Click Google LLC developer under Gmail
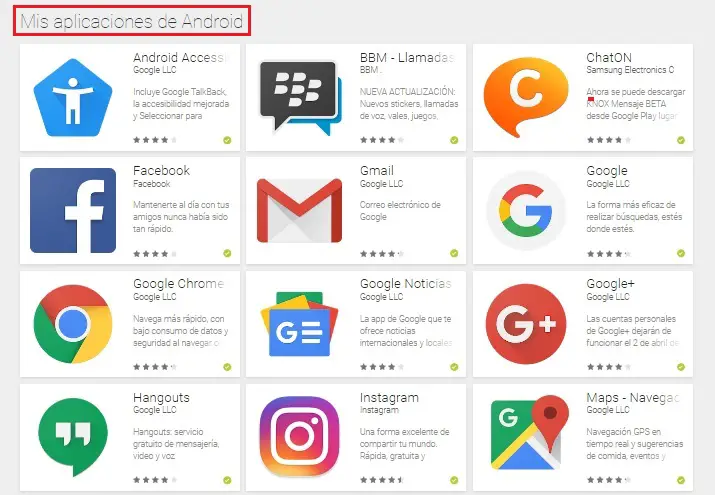Viewport: 715px width, 495px height. tap(381, 184)
